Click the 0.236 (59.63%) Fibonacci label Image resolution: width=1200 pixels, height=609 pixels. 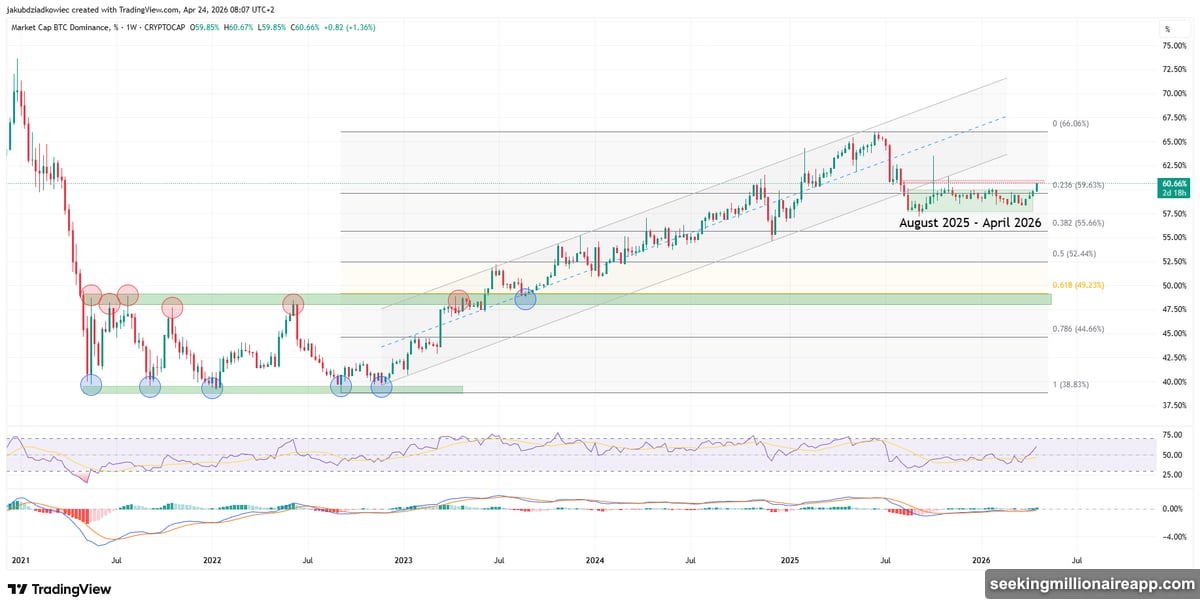1080,183
